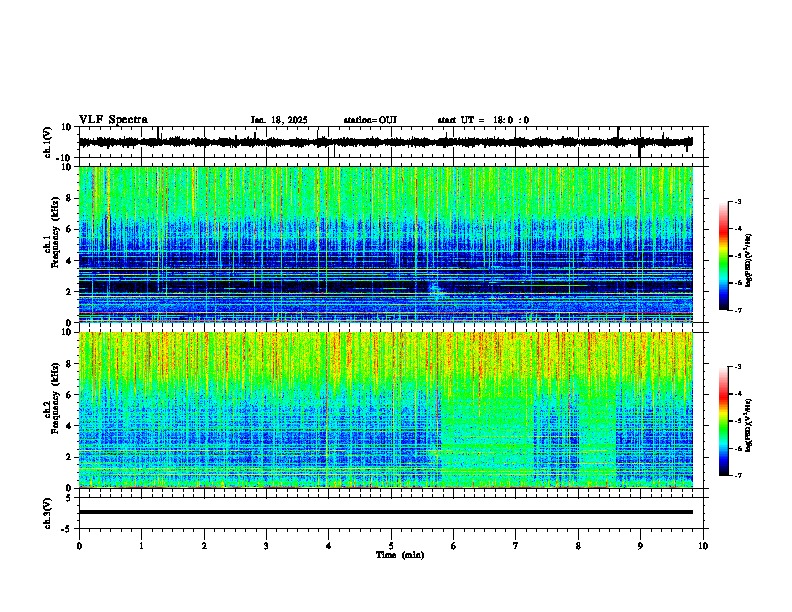Click tick label "0" on the time axis
The width and height of the screenshot is (792, 612).
click(79, 546)
